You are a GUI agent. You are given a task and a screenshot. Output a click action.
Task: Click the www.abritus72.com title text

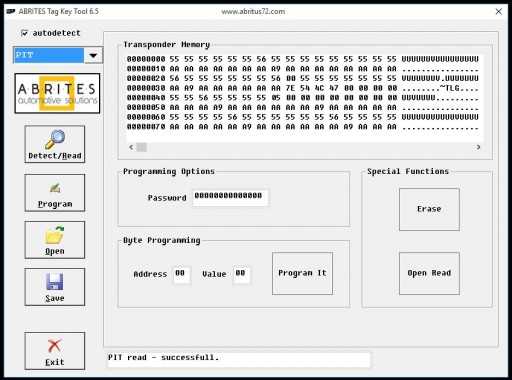(x=253, y=12)
